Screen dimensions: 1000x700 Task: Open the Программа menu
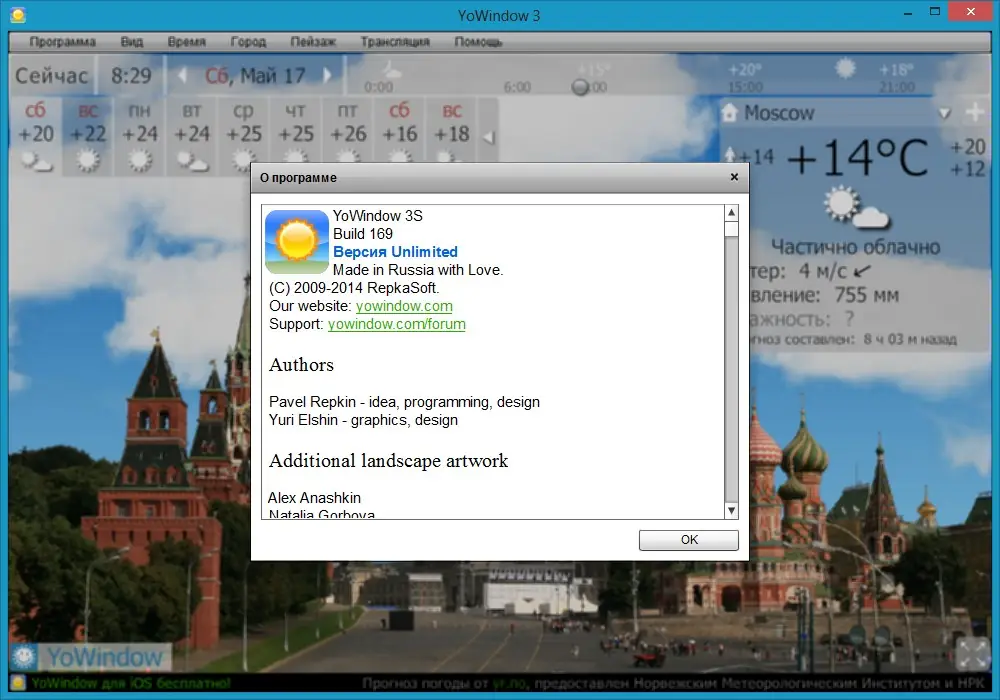point(62,41)
